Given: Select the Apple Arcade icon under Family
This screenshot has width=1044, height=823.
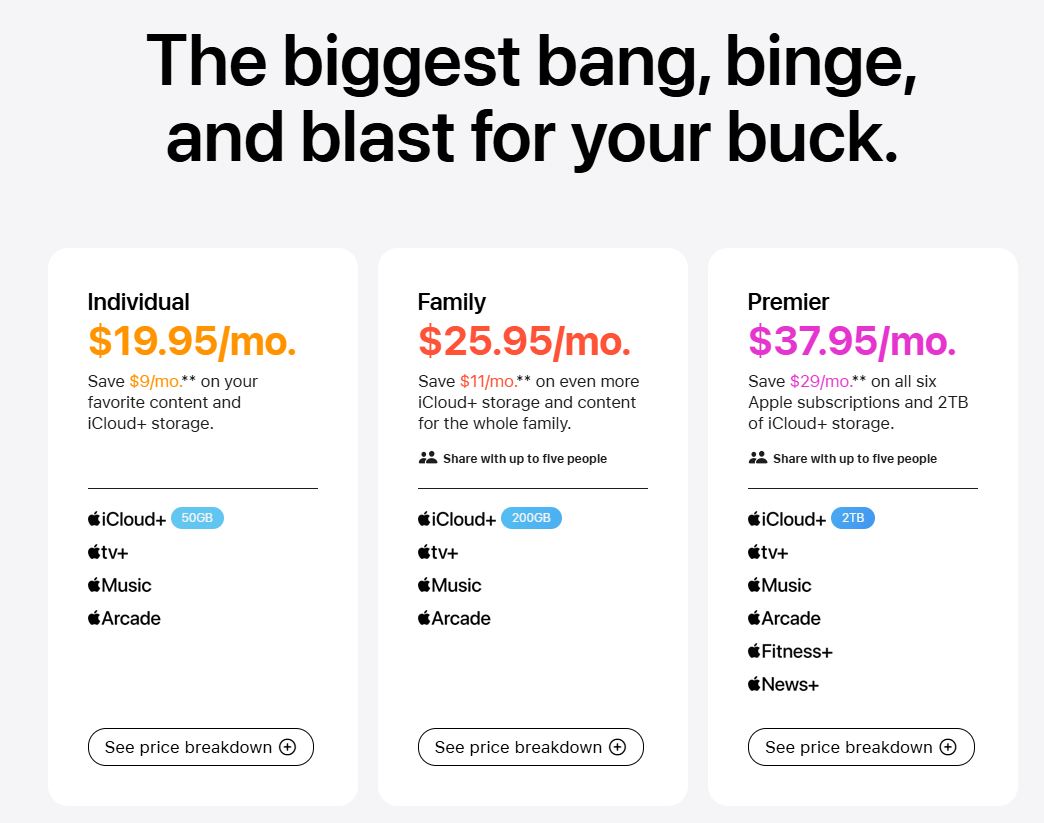Looking at the screenshot, I should pos(423,618).
